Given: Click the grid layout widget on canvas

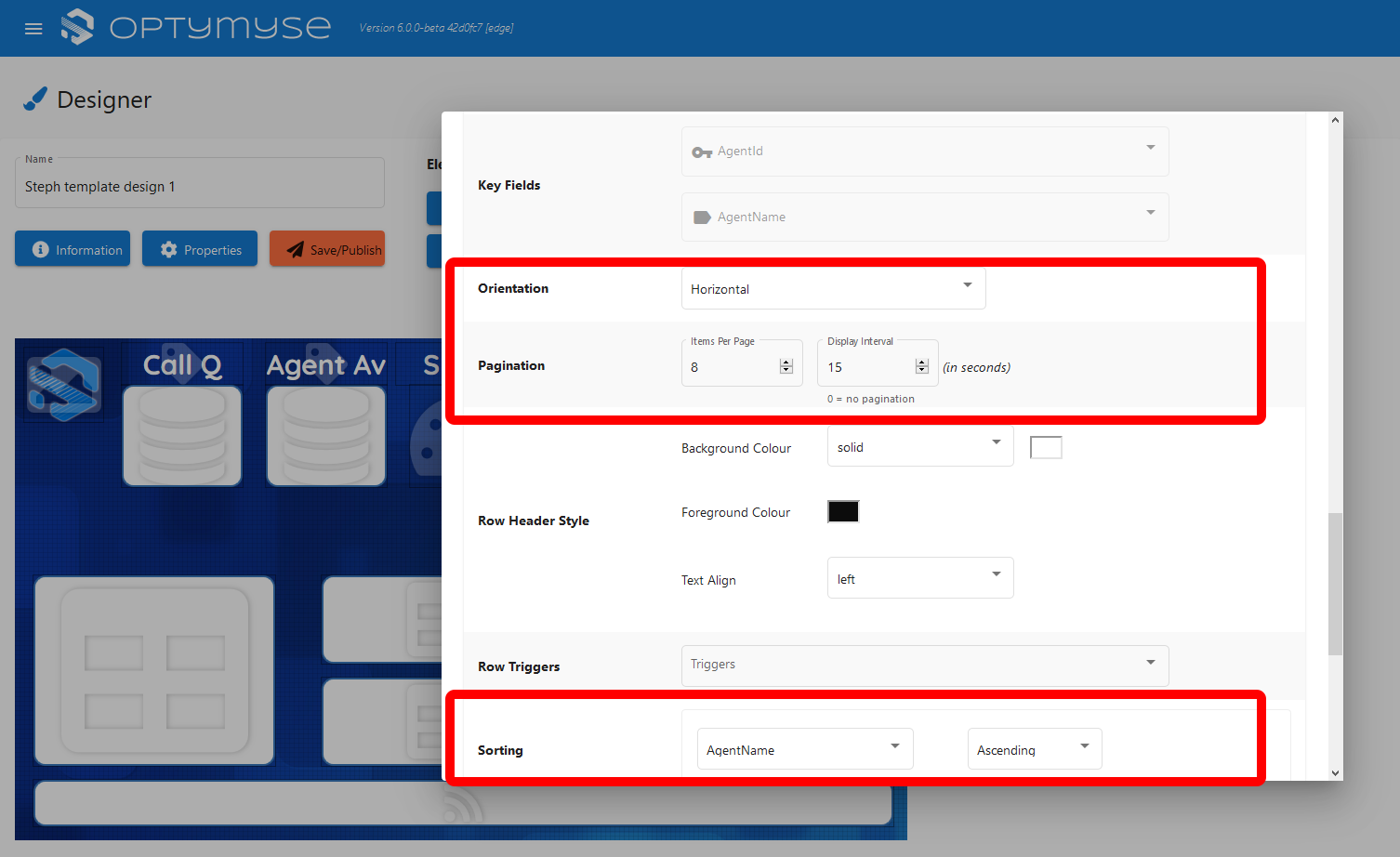Looking at the screenshot, I should (x=154, y=670).
